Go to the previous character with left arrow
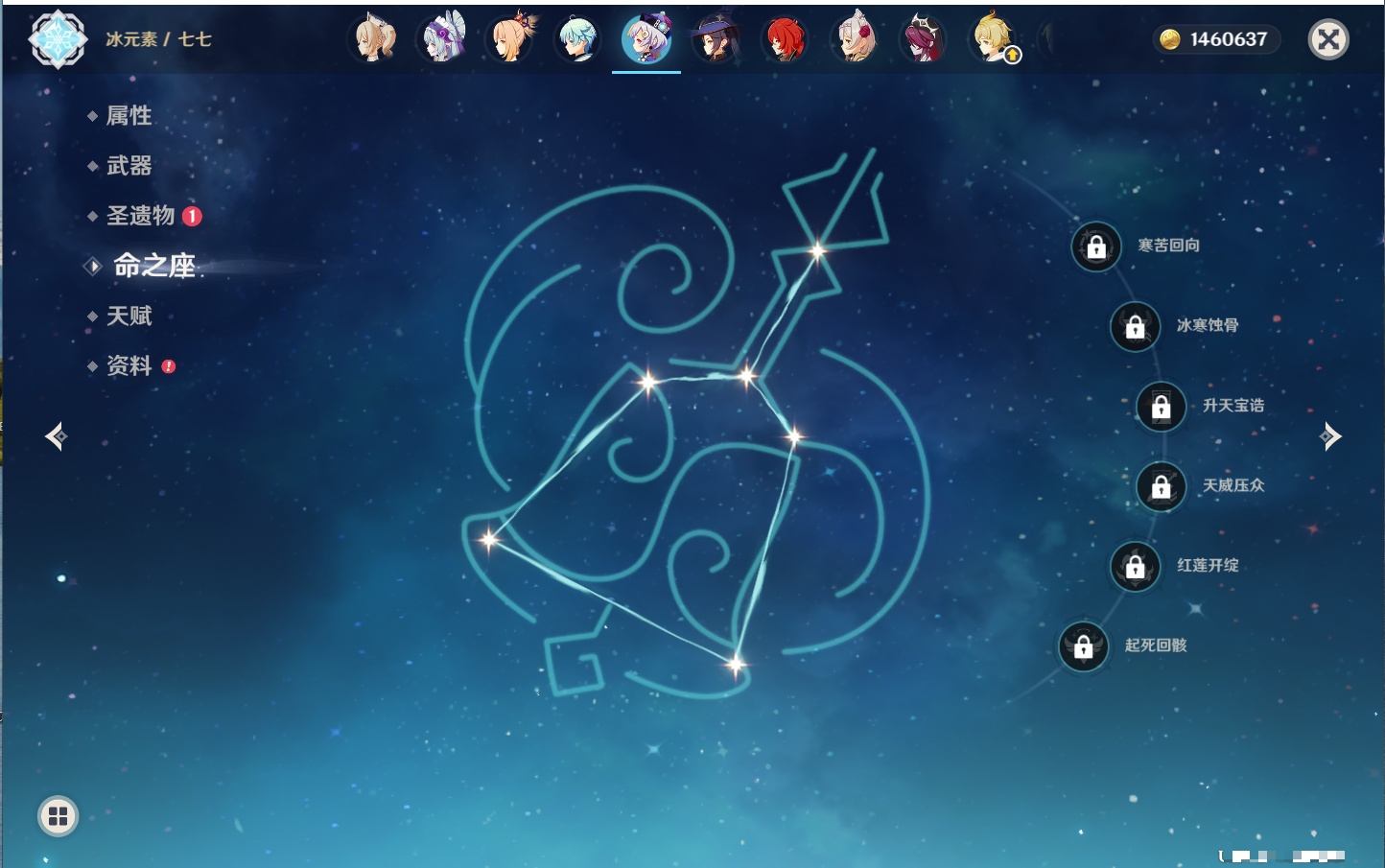Viewport: 1385px width, 868px height. click(x=56, y=437)
